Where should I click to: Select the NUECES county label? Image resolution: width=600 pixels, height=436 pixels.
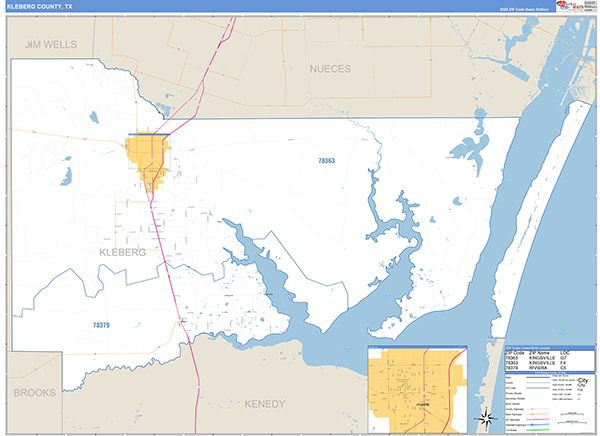pos(330,69)
